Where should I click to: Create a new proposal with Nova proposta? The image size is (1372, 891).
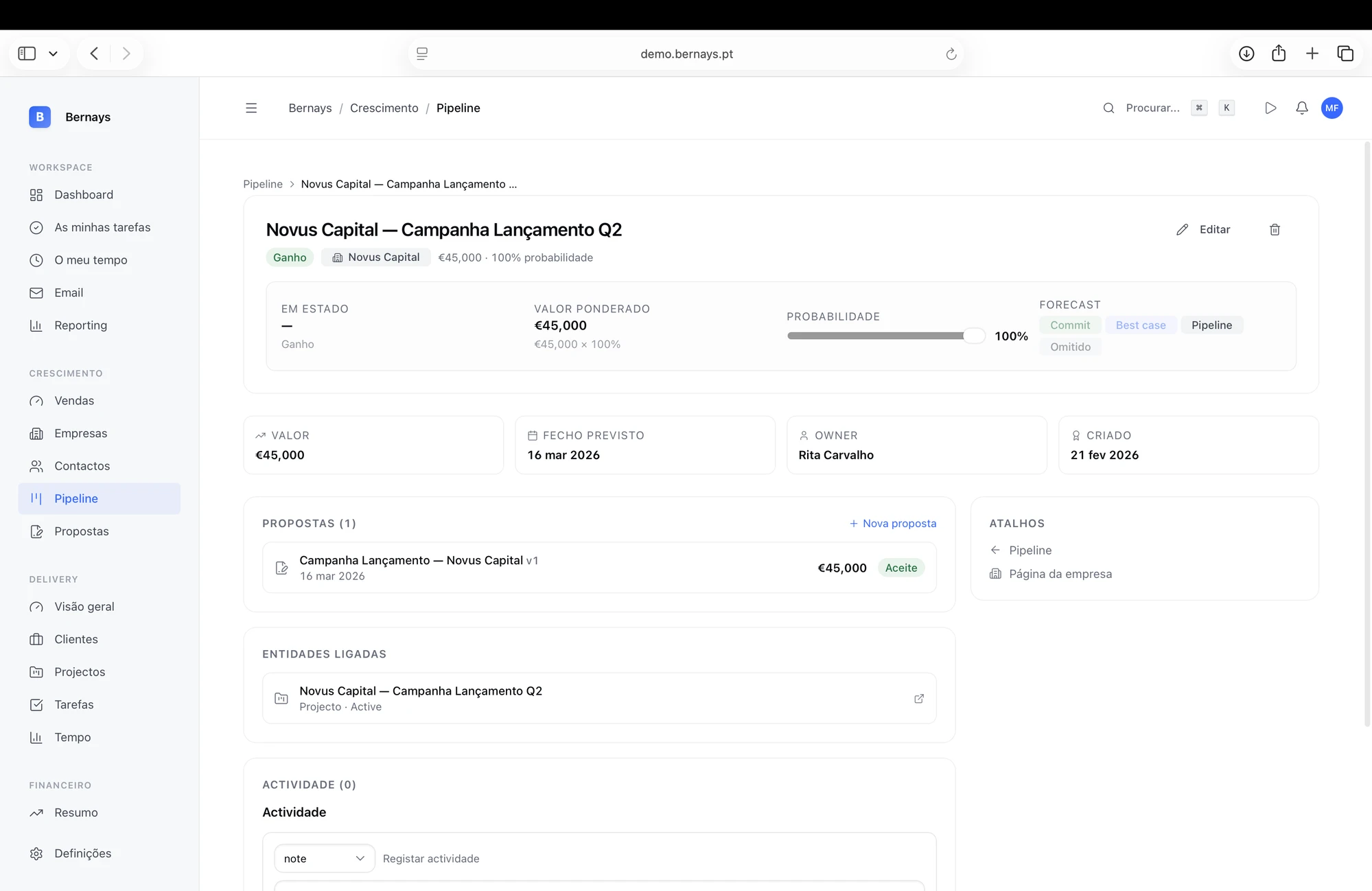point(893,523)
